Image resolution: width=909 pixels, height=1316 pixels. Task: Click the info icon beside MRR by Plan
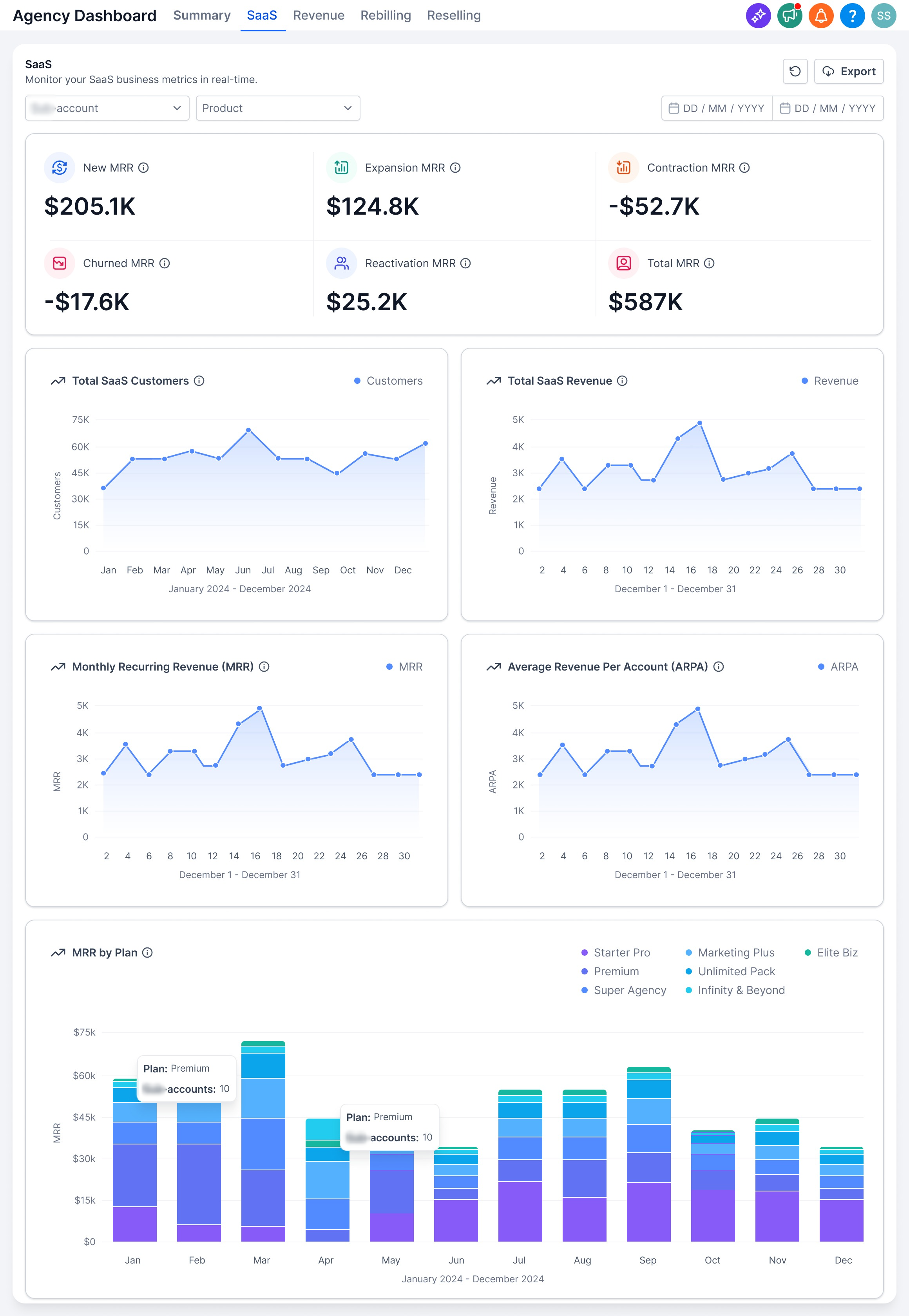point(147,952)
